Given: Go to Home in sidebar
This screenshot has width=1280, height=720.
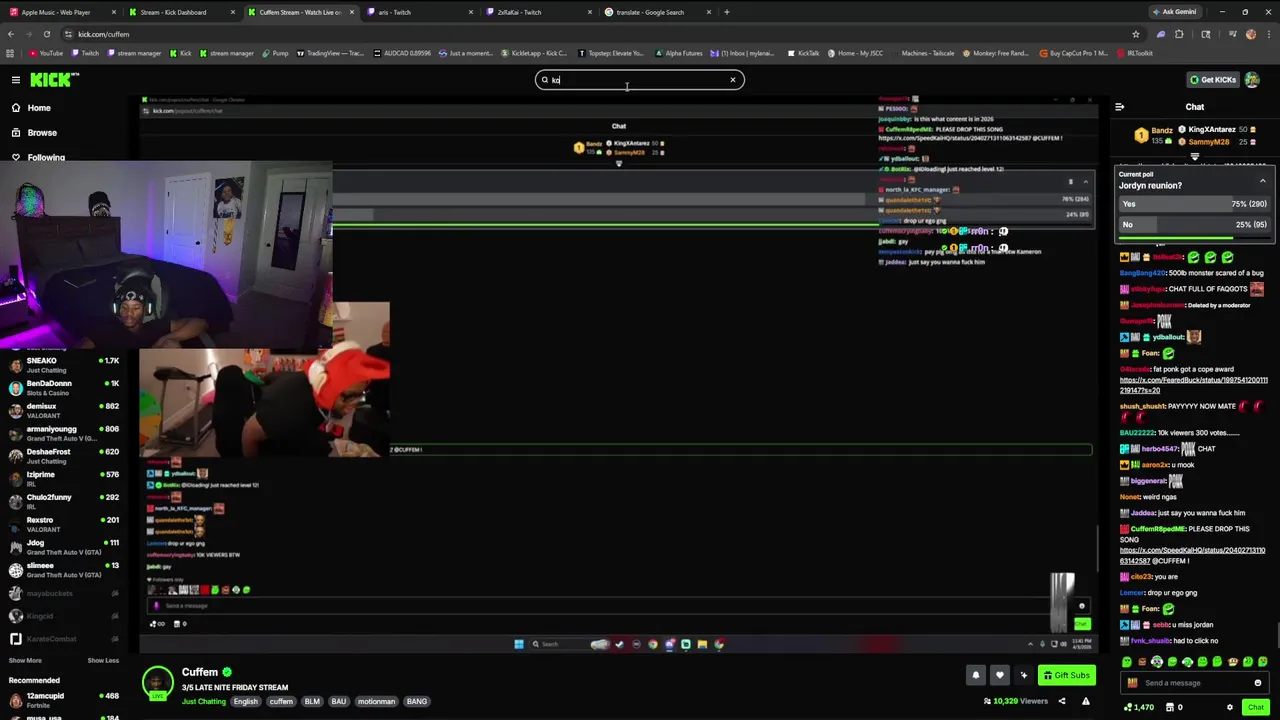Looking at the screenshot, I should pyautogui.click(x=39, y=108).
